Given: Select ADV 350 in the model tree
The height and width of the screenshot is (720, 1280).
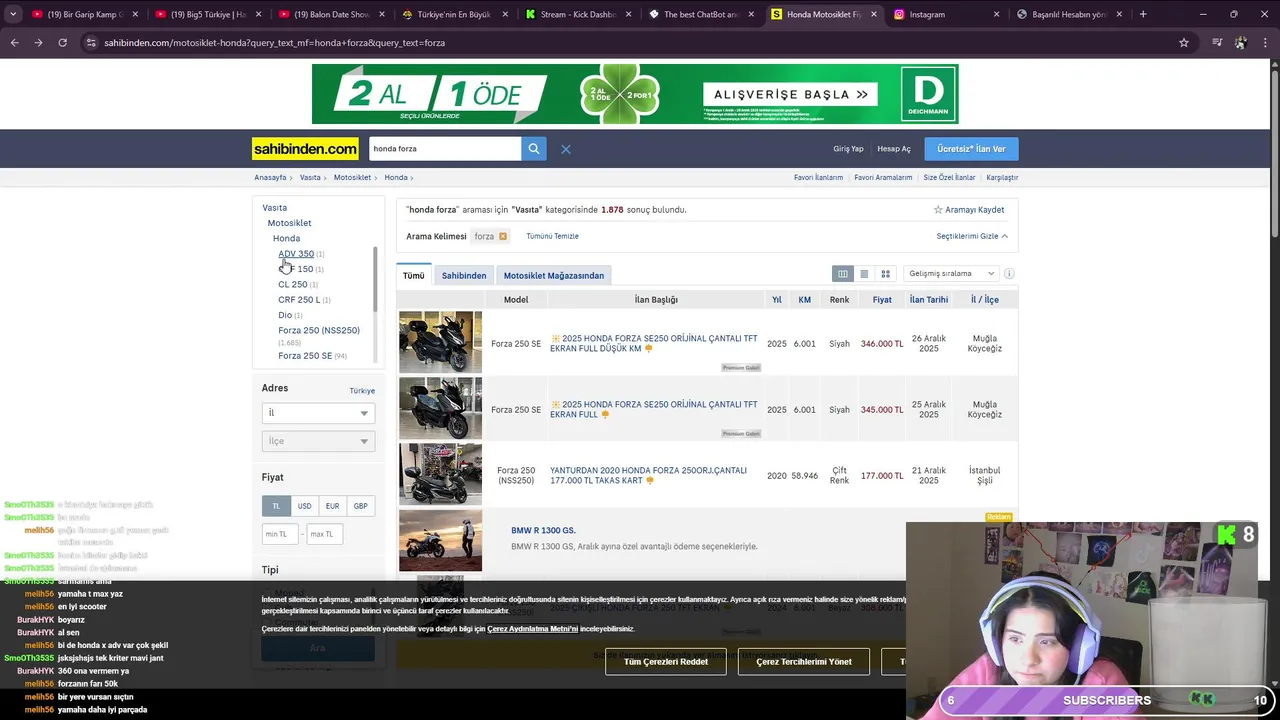Looking at the screenshot, I should 296,254.
